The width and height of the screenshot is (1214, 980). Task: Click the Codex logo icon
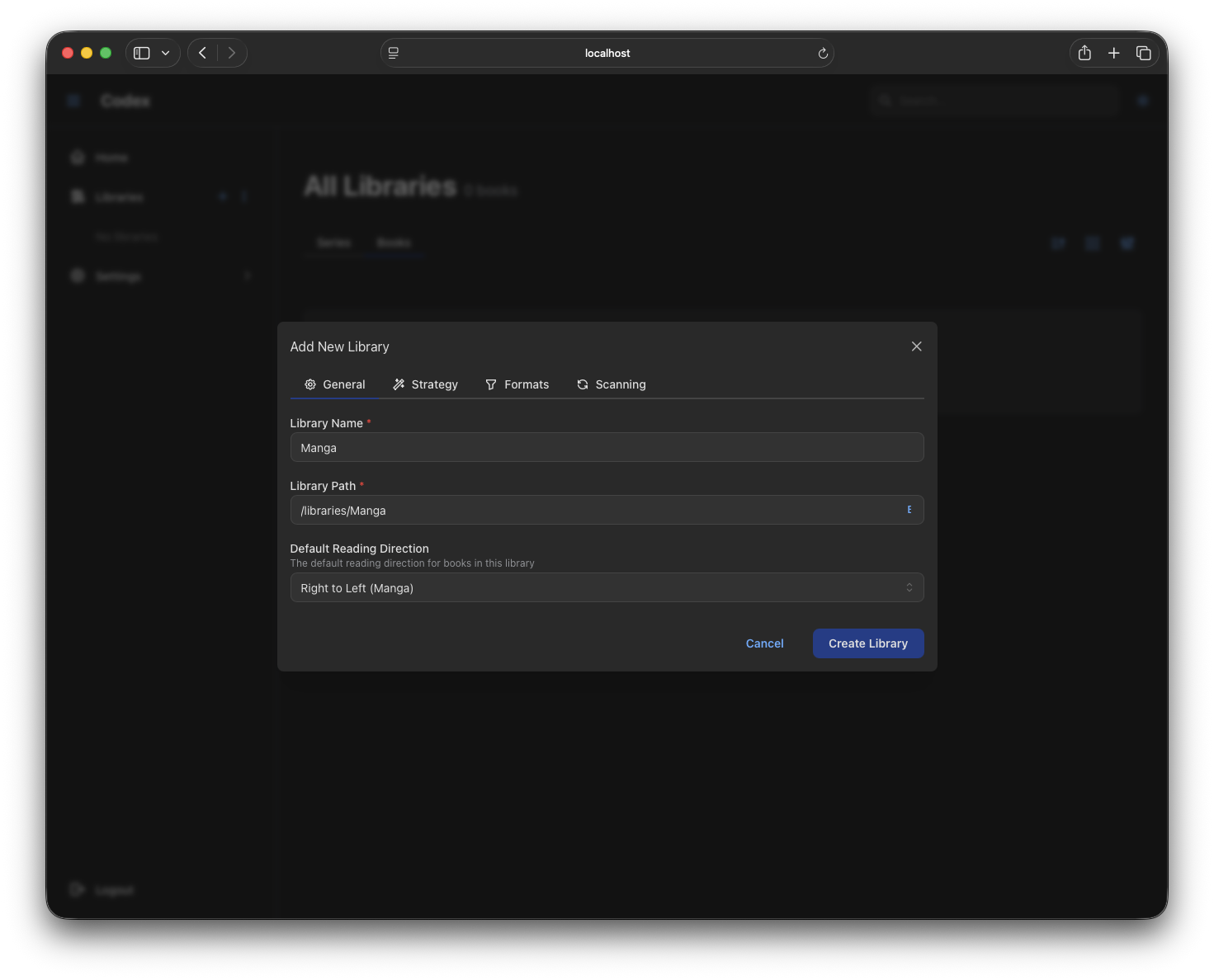[x=73, y=100]
